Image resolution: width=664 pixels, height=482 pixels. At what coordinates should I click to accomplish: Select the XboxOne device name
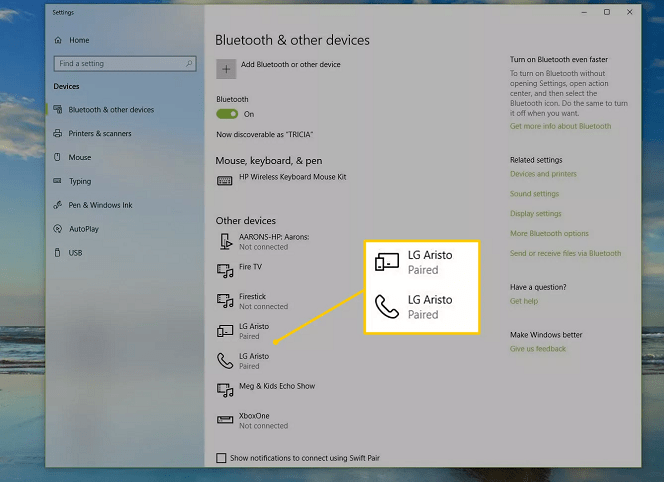coord(254,416)
